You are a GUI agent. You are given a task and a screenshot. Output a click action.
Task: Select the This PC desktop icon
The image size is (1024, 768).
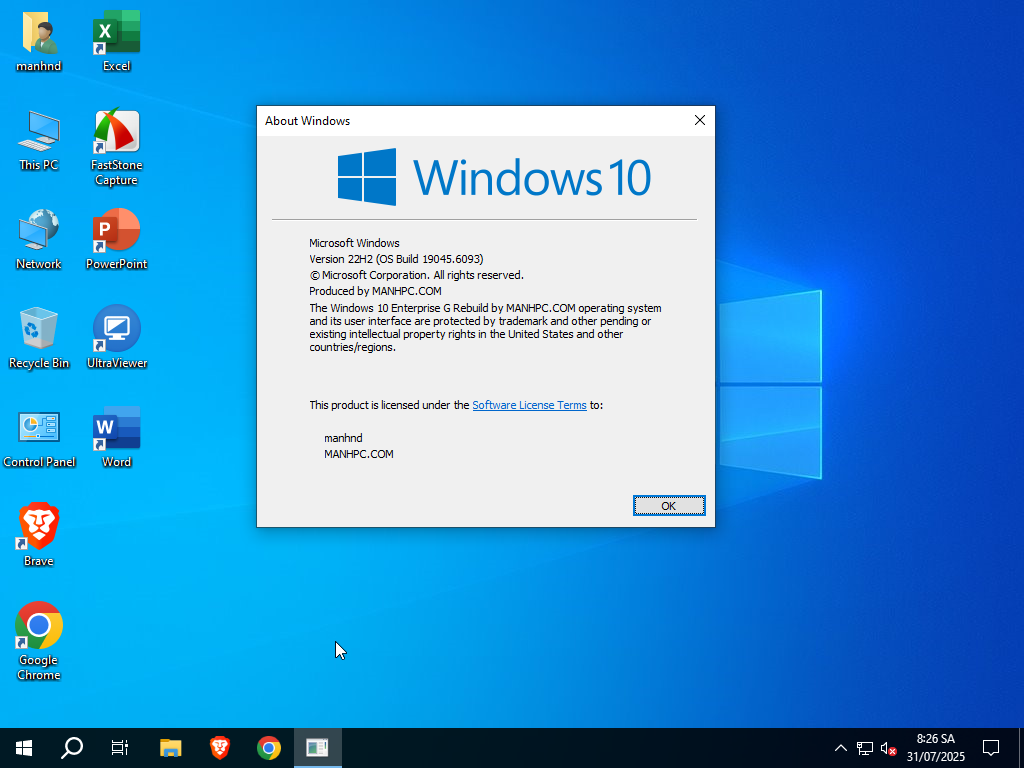[x=39, y=133]
